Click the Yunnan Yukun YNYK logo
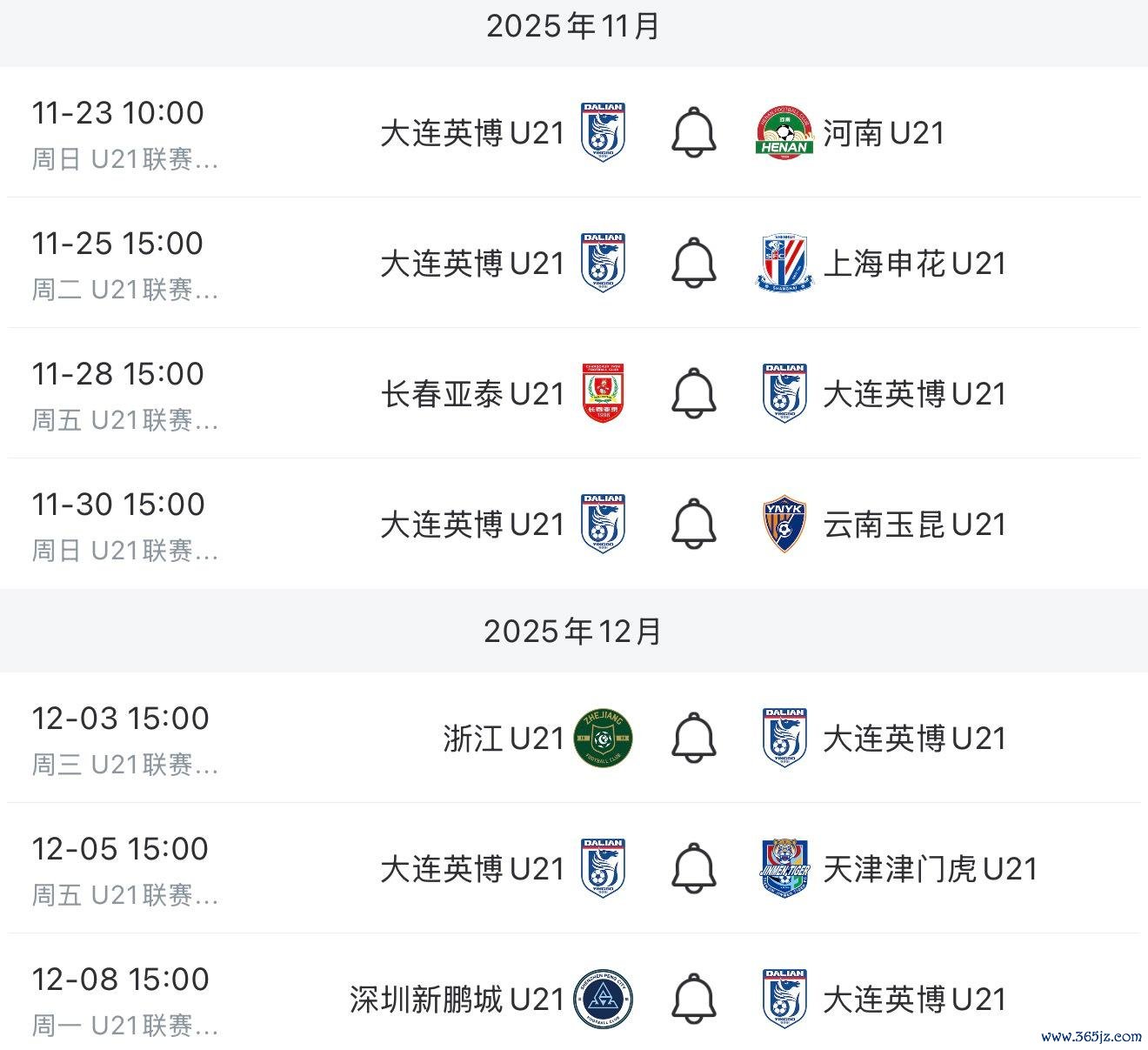1148x1050 pixels. pos(784,524)
